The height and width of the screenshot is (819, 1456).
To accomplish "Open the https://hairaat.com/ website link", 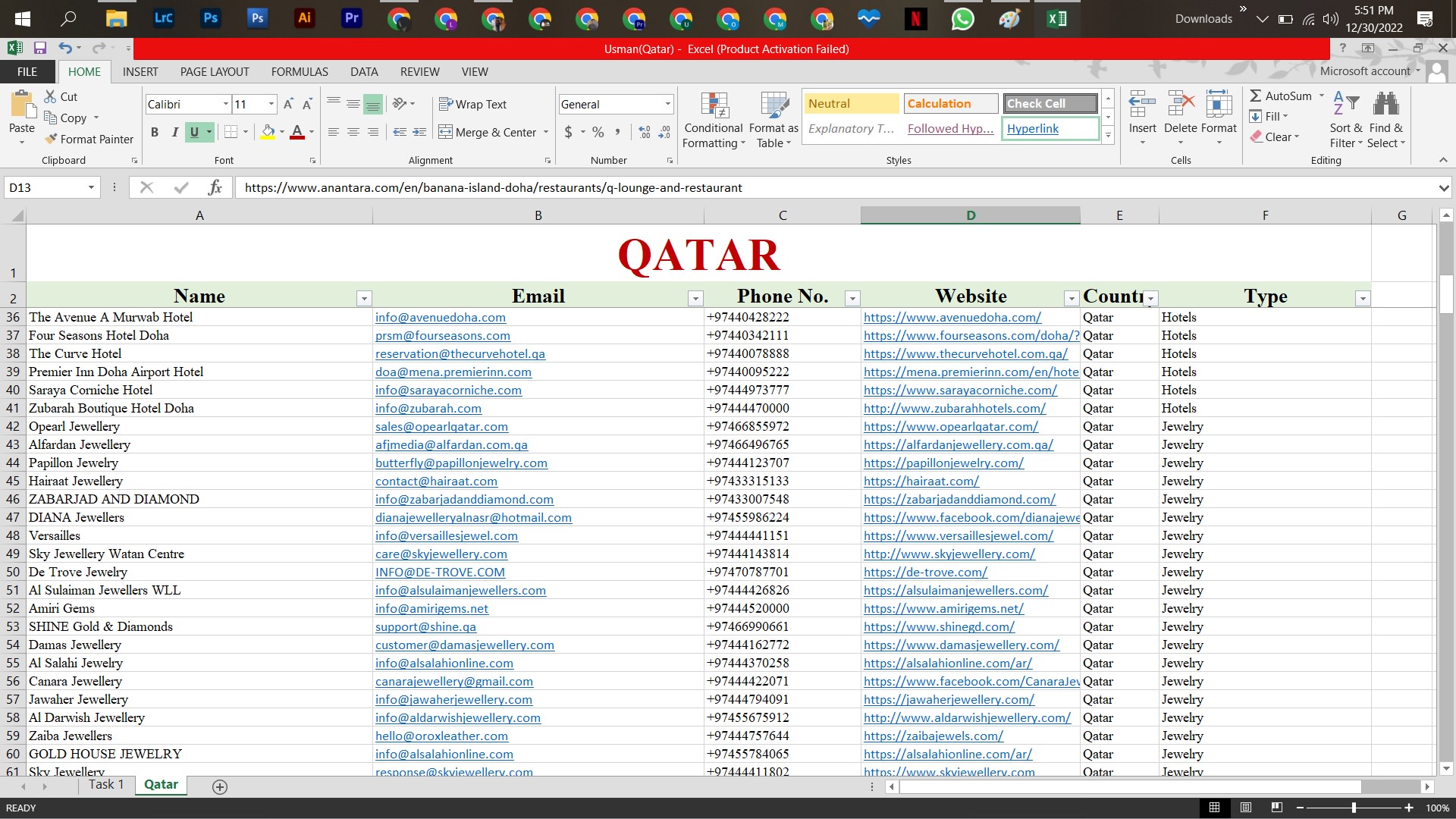I will click(x=921, y=481).
